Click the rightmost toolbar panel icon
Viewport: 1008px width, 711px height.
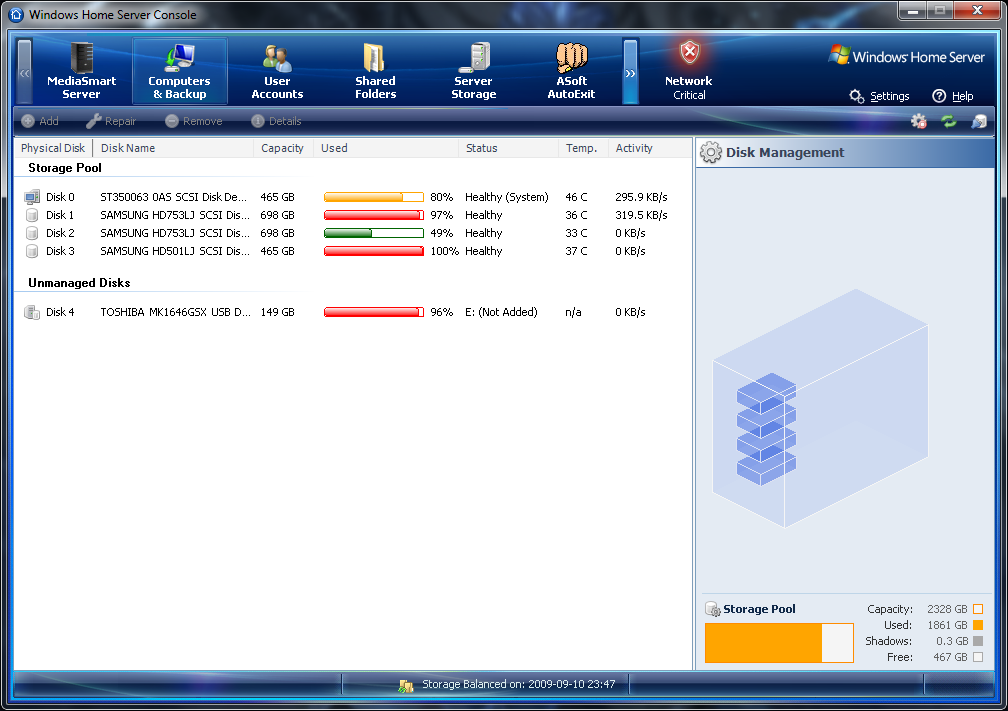[x=978, y=121]
